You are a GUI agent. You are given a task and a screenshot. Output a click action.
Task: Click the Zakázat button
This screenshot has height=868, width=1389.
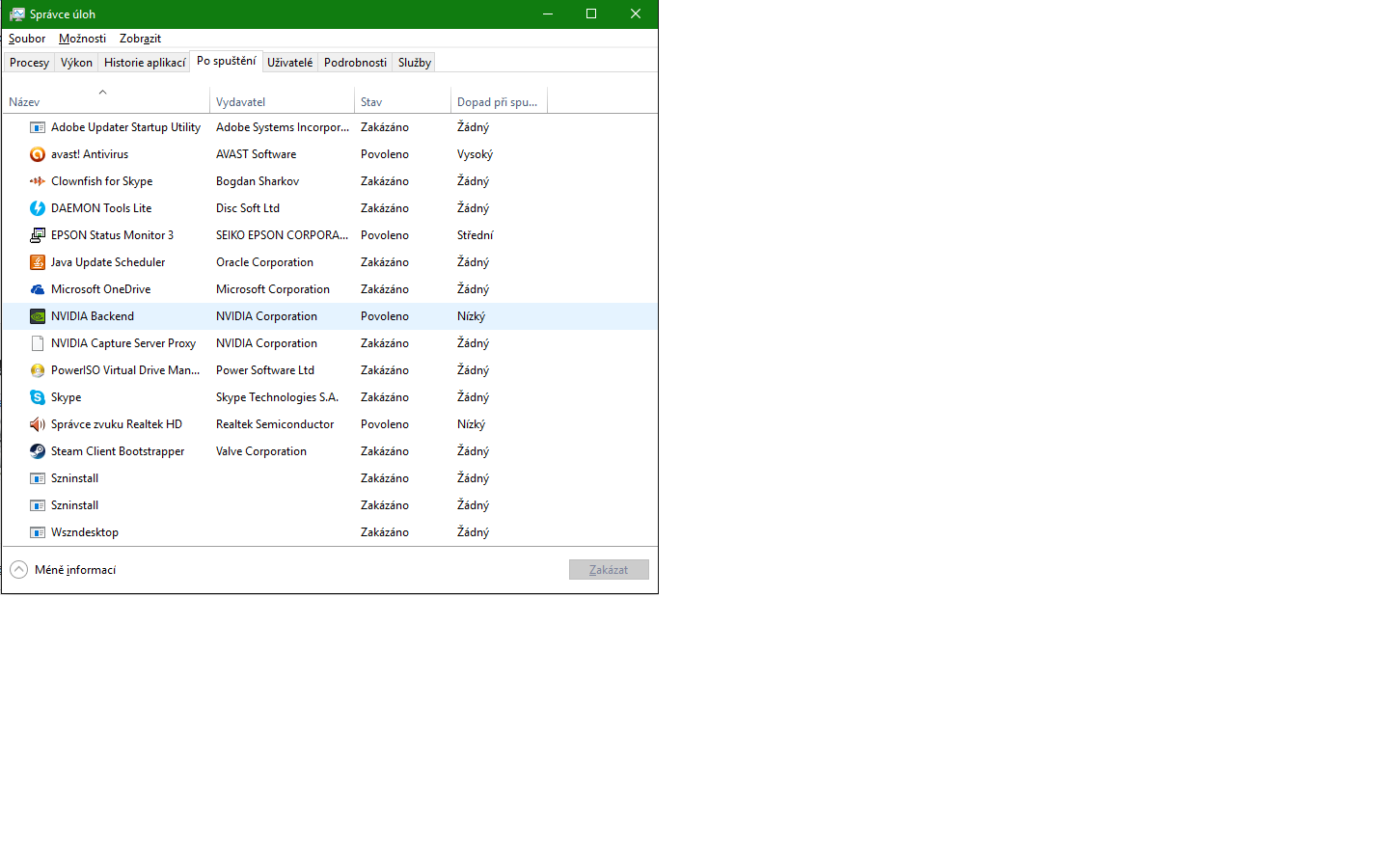point(609,570)
